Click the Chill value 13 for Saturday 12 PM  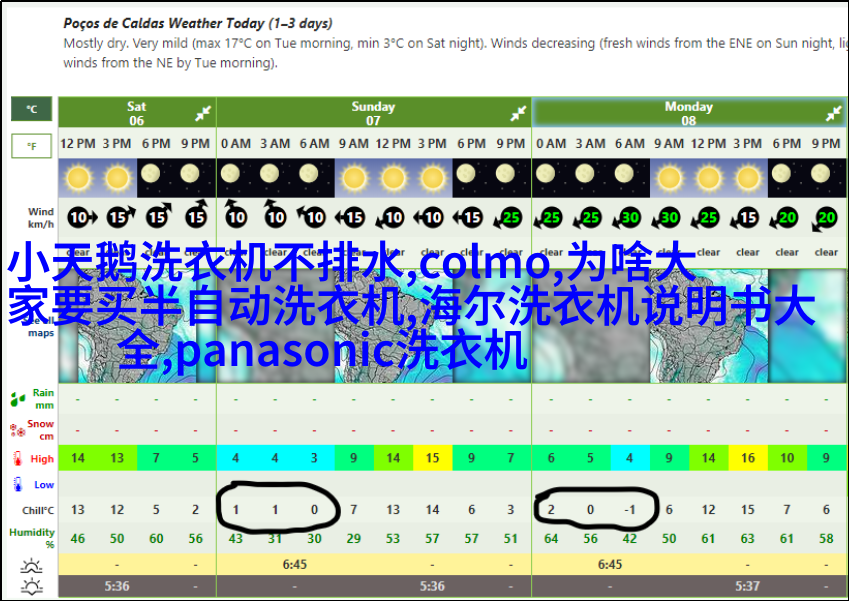point(78,510)
